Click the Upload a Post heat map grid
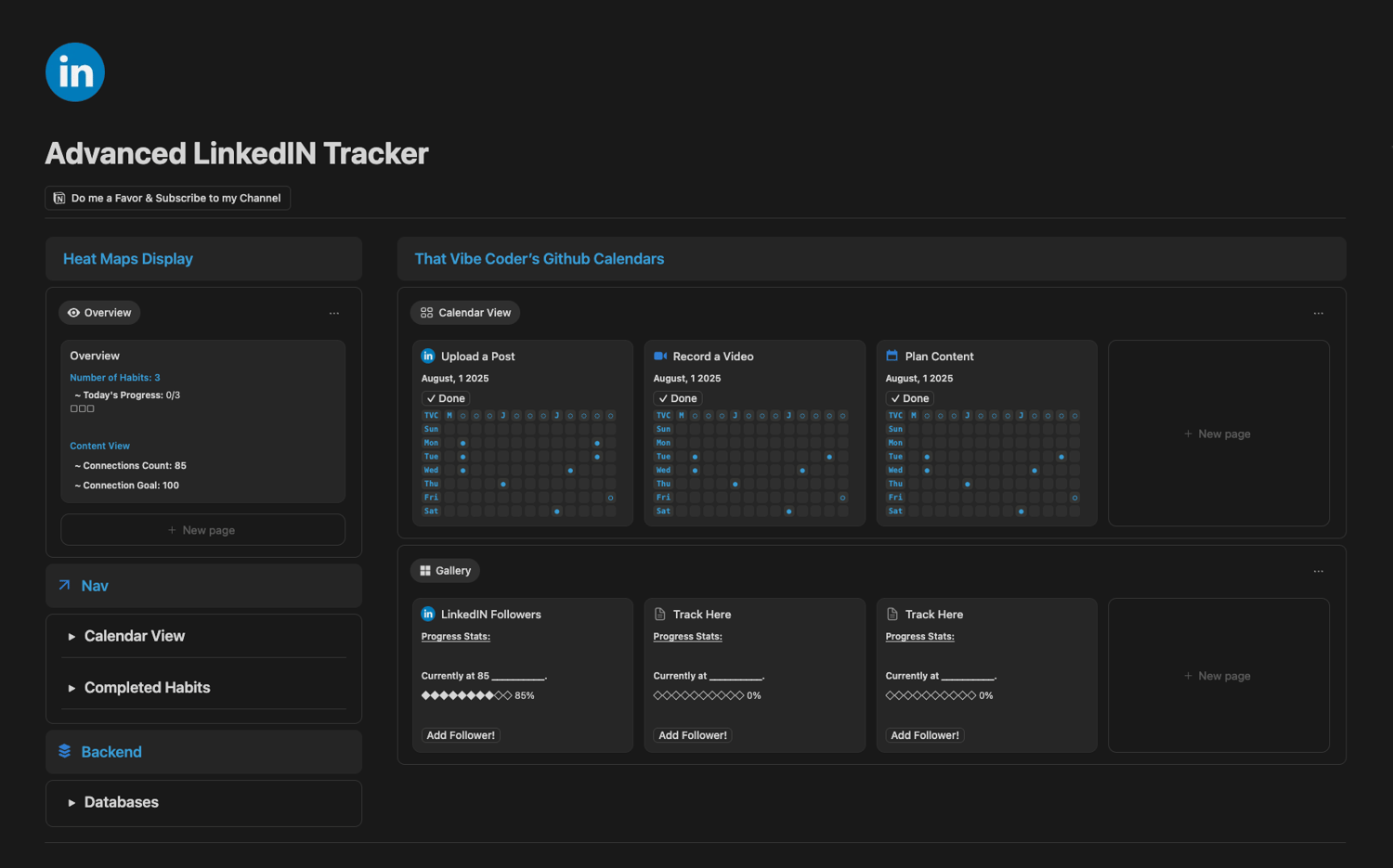 pos(519,463)
